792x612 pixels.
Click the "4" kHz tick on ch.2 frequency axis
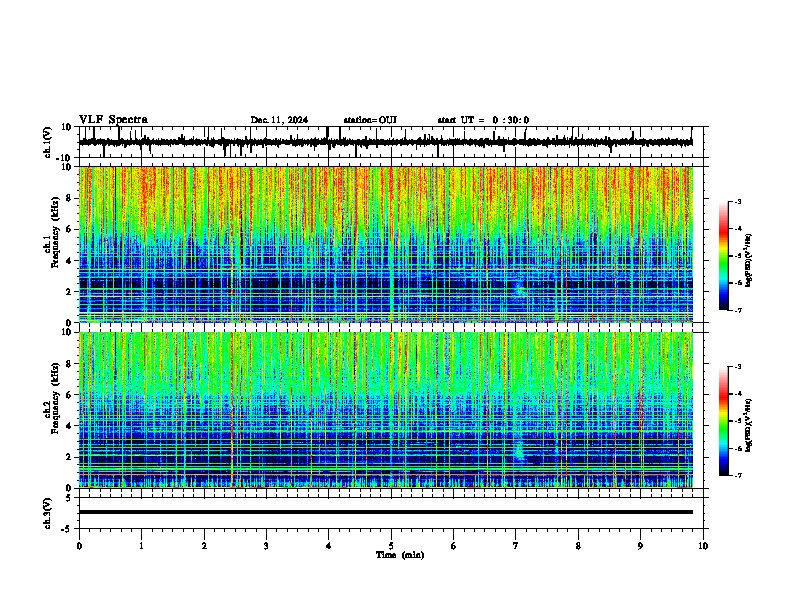(70, 426)
